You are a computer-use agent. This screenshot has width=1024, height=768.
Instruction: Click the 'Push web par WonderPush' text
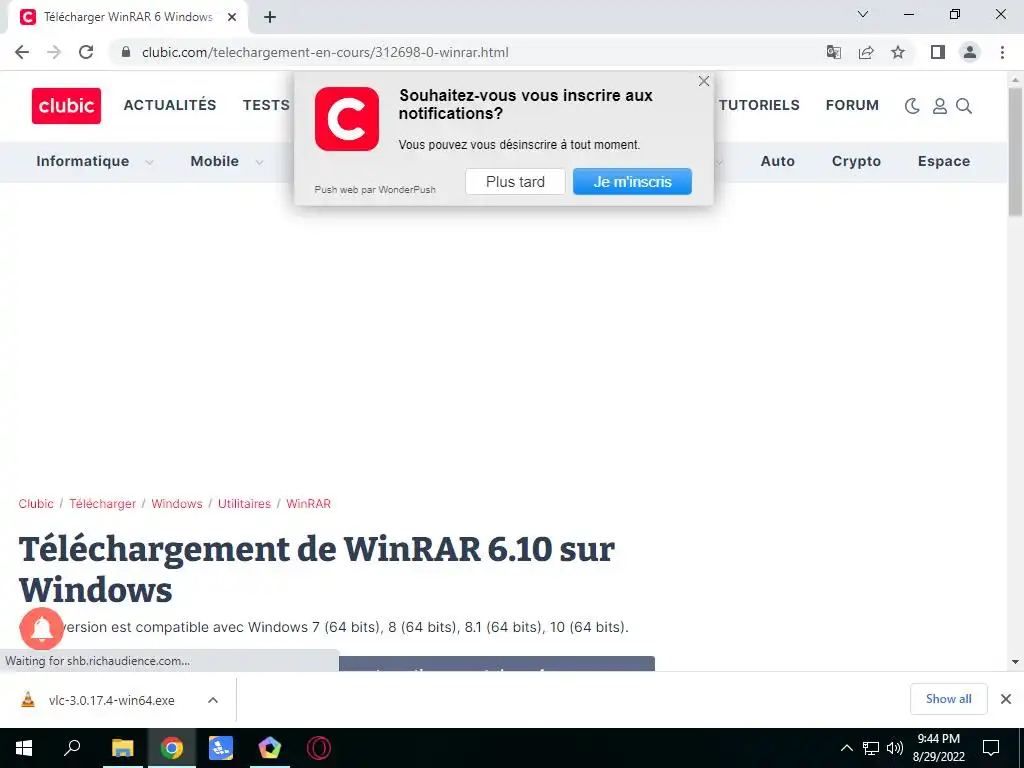tap(375, 189)
